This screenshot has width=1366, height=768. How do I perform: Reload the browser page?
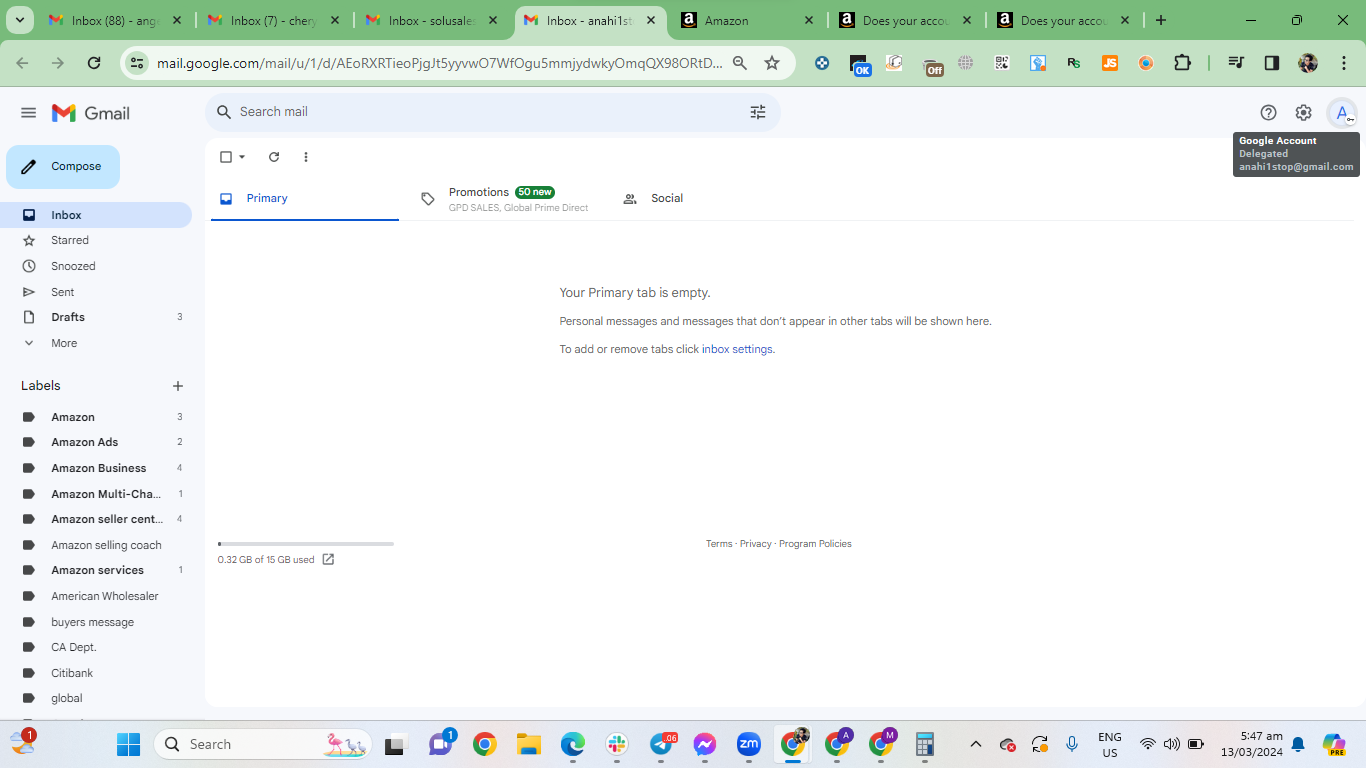pyautogui.click(x=94, y=63)
